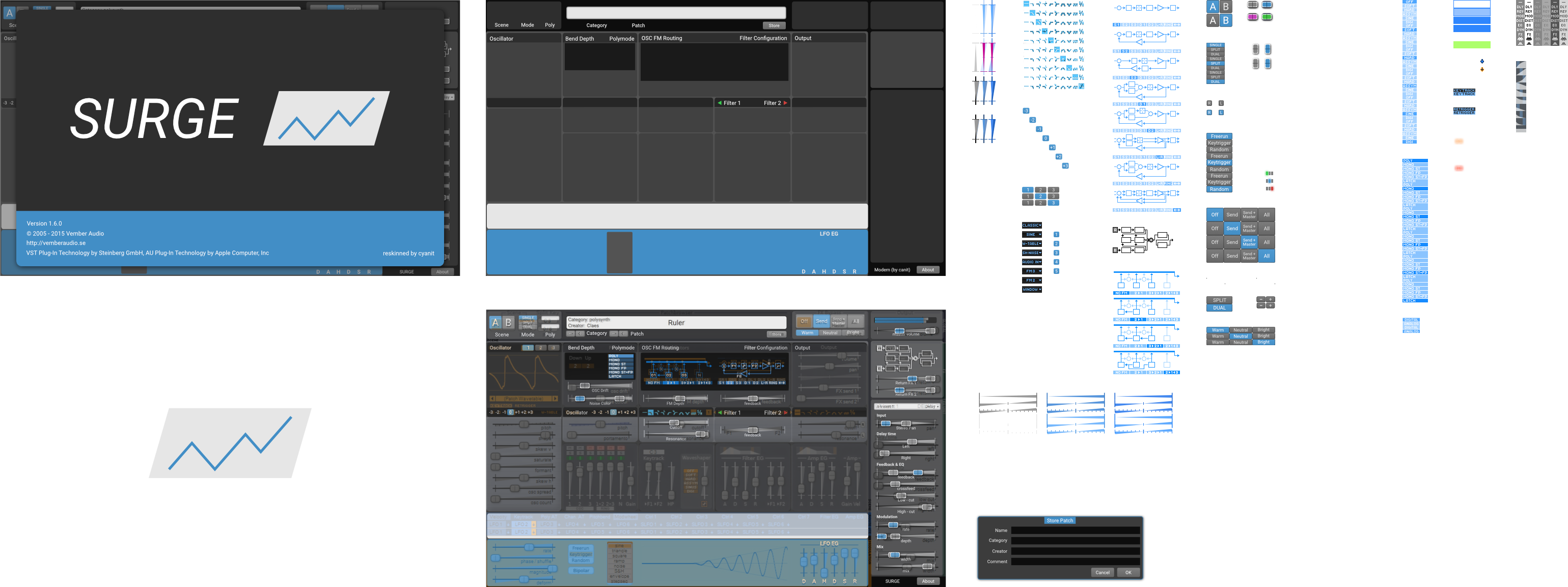
Task: Click the plus button in the top stepper sprite
Action: click(x=1271, y=300)
